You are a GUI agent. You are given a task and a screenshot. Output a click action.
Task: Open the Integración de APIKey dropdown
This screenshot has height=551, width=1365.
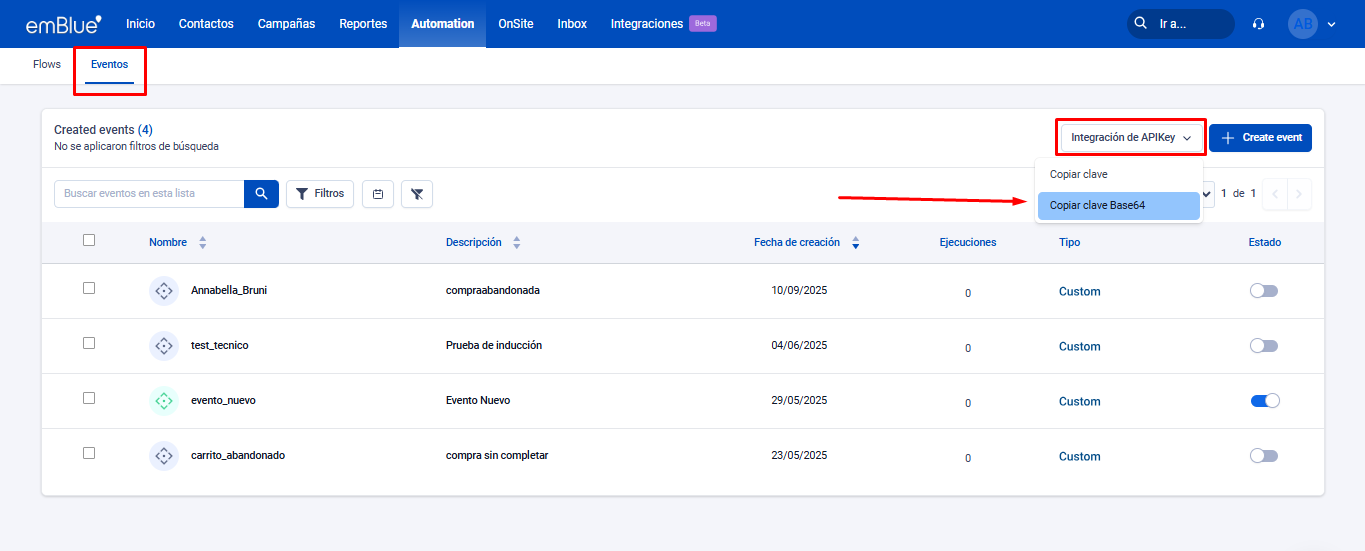pos(1131,138)
